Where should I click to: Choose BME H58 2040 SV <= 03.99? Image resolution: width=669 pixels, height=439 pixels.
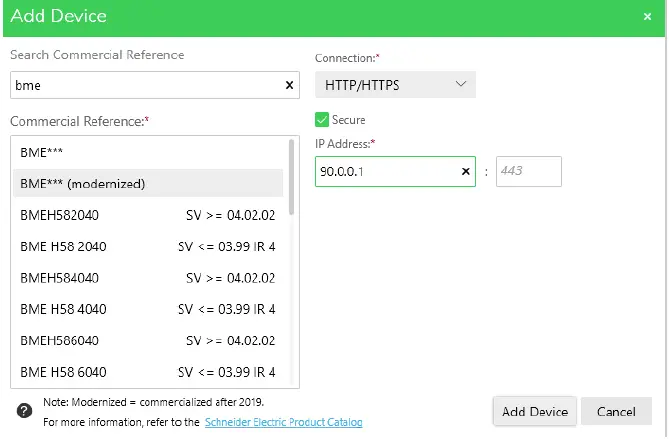coord(148,246)
